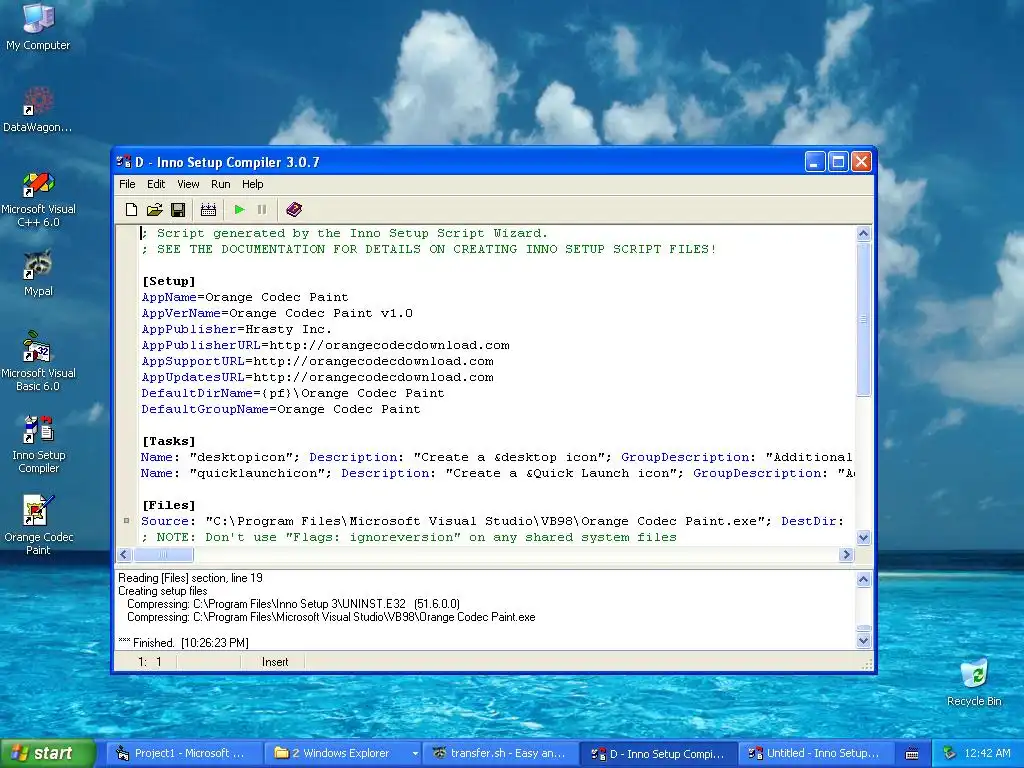
Task: Open the 2 Windows Explorer taskbar group
Action: (344, 754)
